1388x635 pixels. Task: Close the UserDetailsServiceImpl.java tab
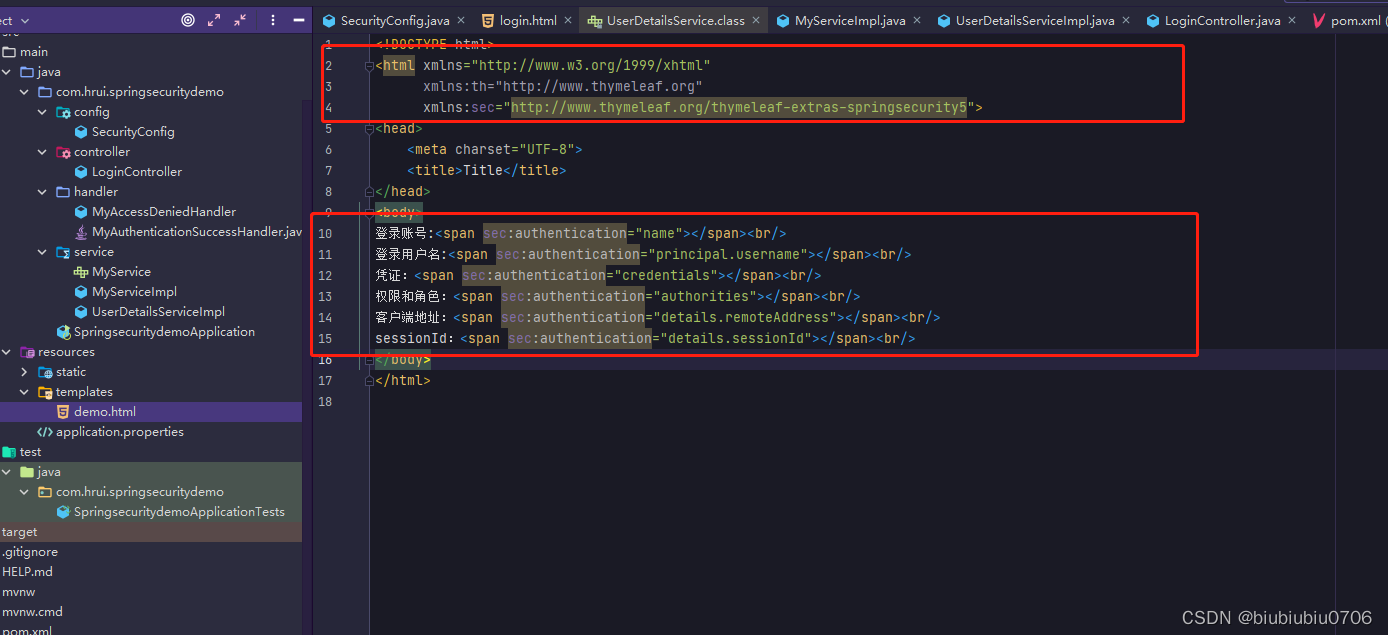pyautogui.click(x=1126, y=20)
